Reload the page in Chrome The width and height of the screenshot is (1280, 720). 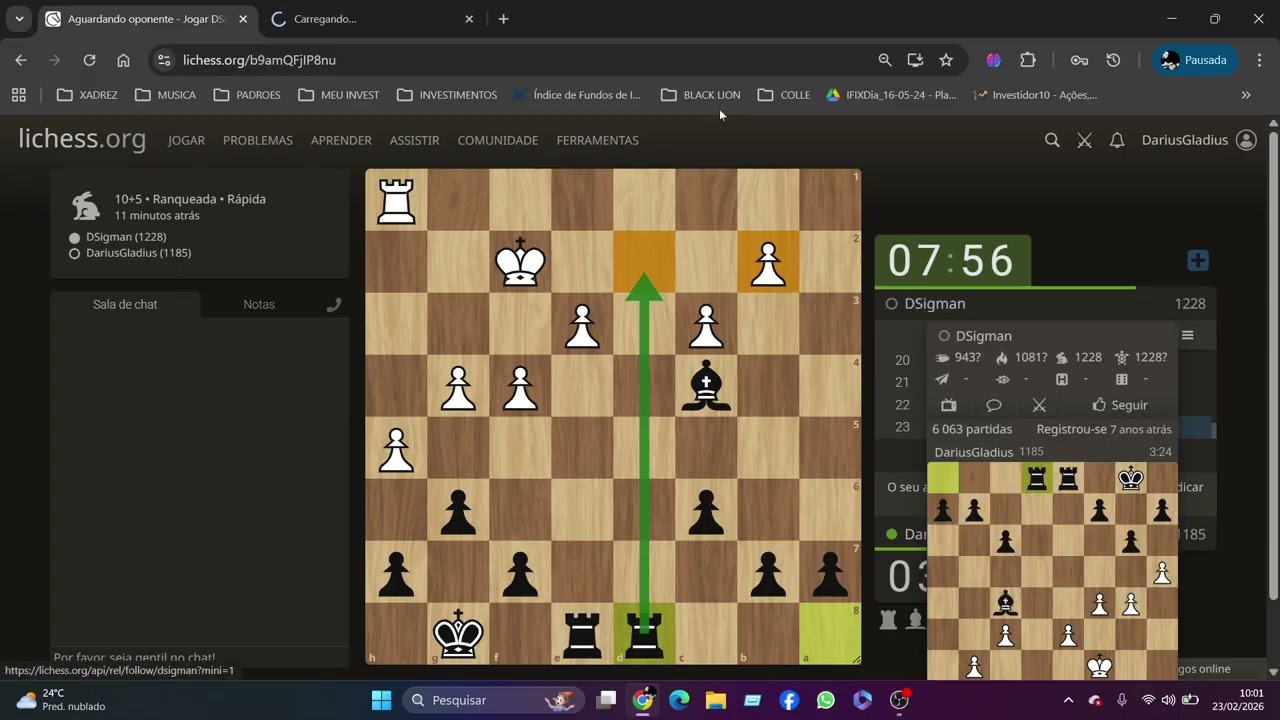89,60
